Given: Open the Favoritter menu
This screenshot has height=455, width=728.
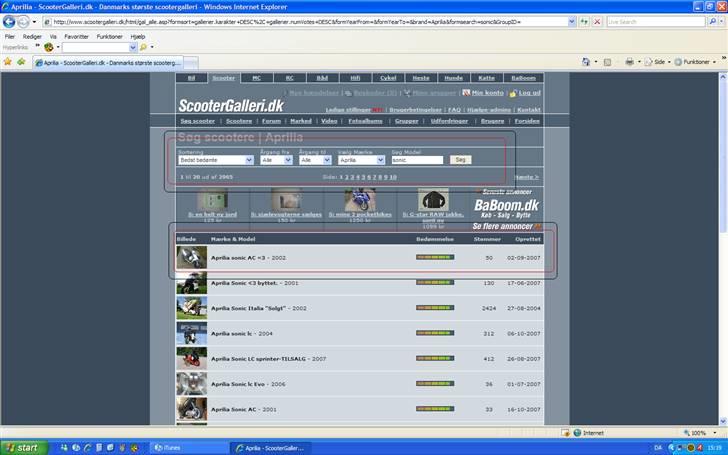Looking at the screenshot, I should 76,36.
